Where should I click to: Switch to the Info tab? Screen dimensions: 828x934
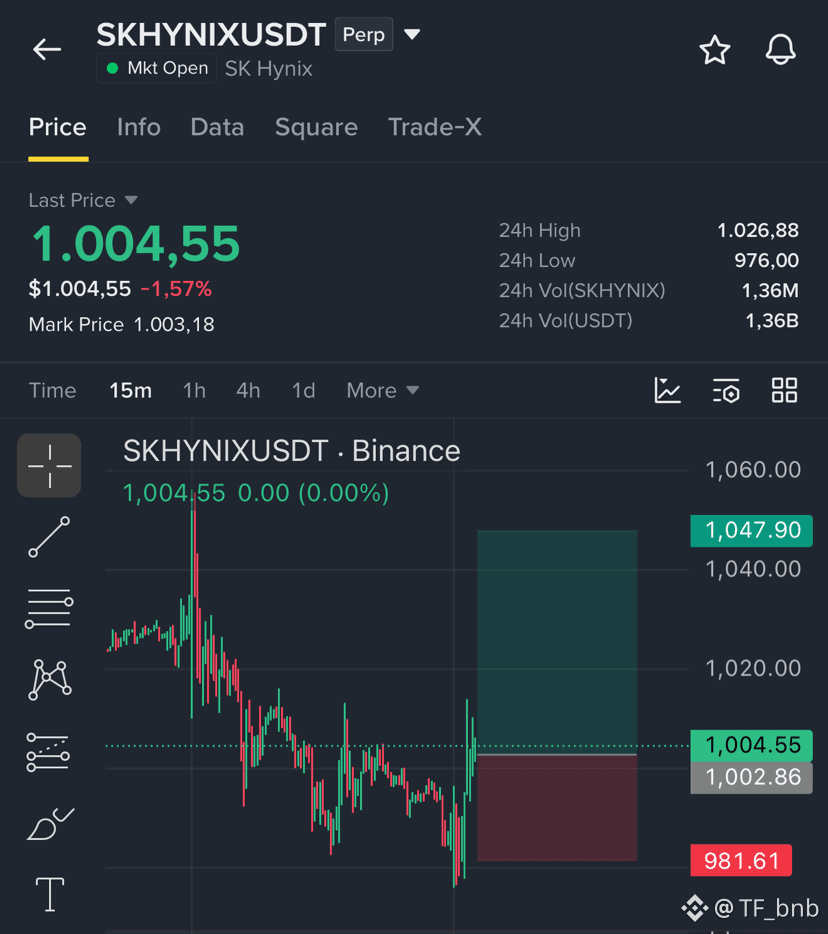point(139,127)
